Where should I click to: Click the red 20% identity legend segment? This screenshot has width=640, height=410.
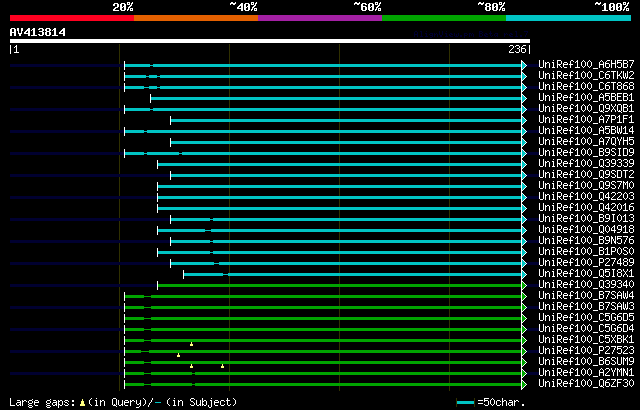coord(72,18)
